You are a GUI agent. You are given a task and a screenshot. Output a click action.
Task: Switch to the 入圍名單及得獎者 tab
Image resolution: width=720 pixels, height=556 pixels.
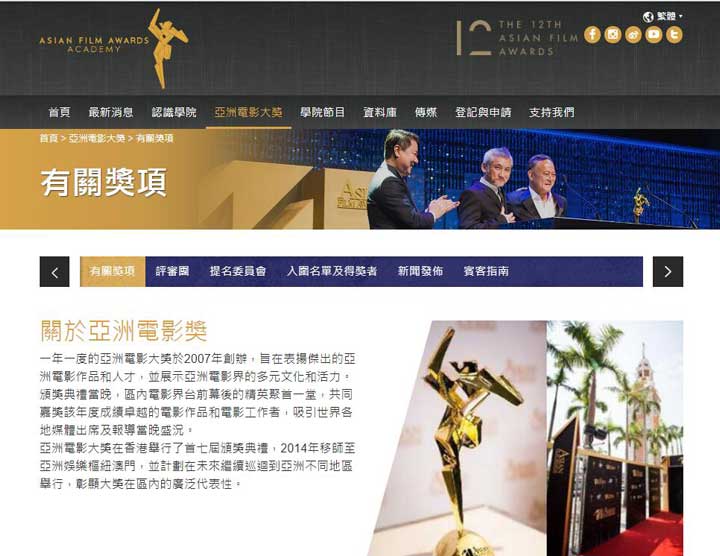coord(332,271)
